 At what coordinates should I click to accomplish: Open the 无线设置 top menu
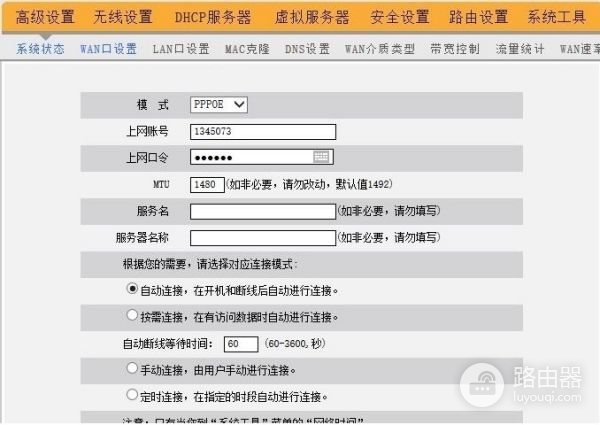pyautogui.click(x=123, y=17)
